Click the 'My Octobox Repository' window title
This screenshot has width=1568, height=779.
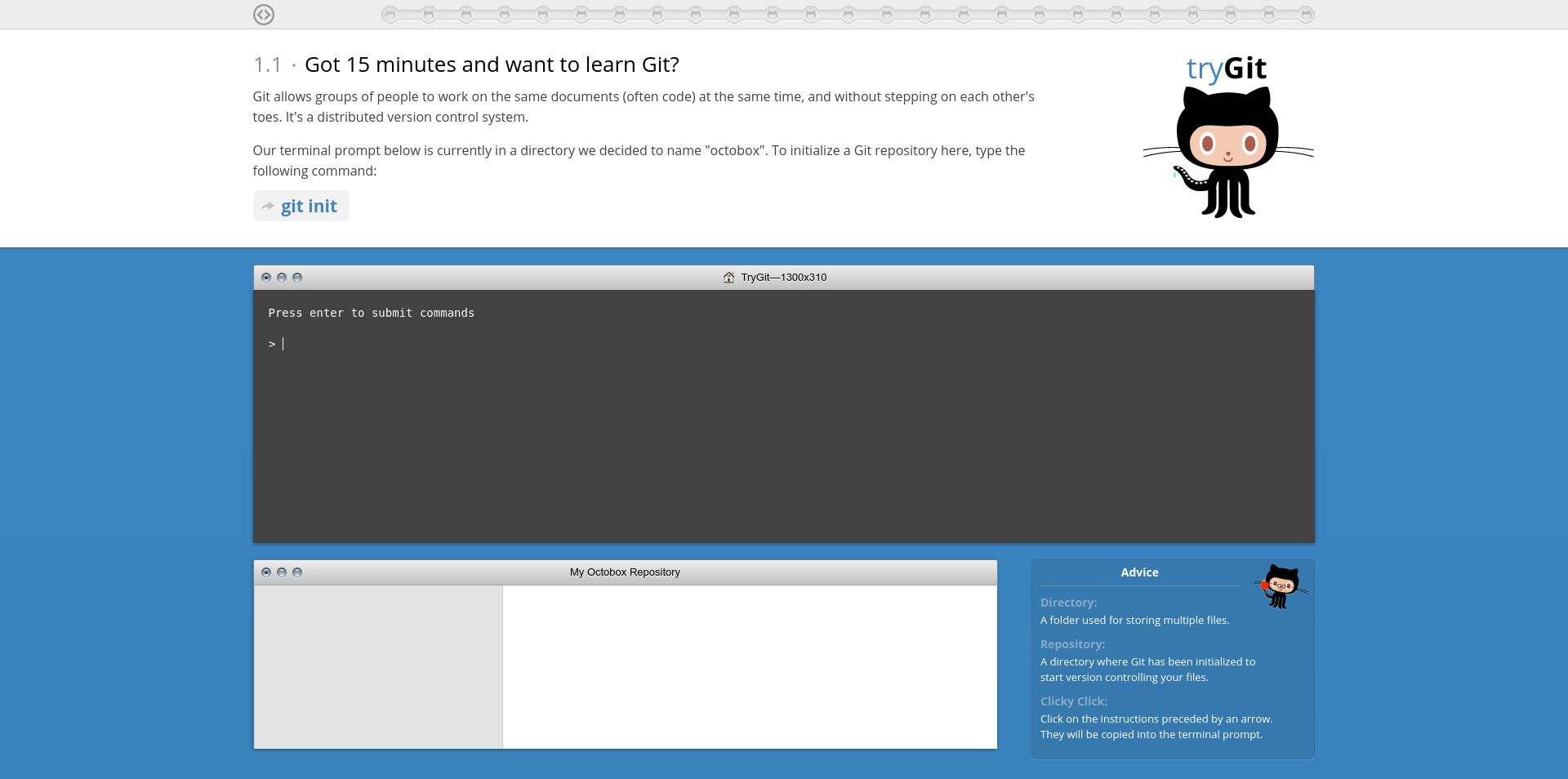click(625, 572)
